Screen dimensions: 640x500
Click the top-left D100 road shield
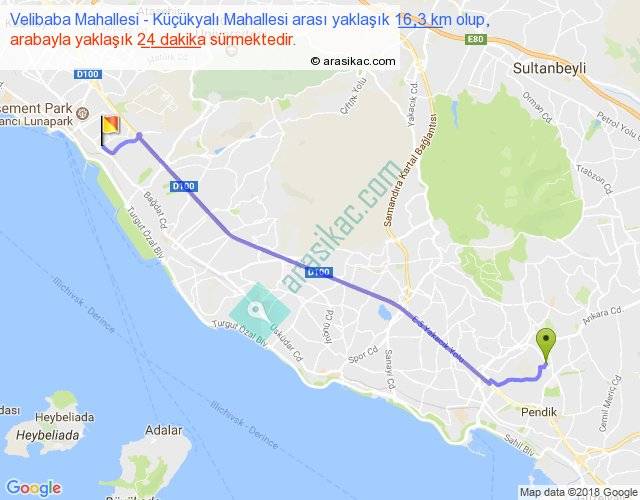point(88,74)
